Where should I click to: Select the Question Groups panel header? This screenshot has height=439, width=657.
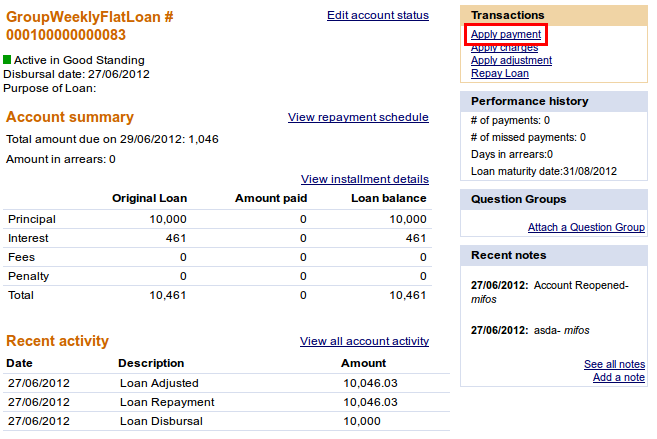click(518, 199)
